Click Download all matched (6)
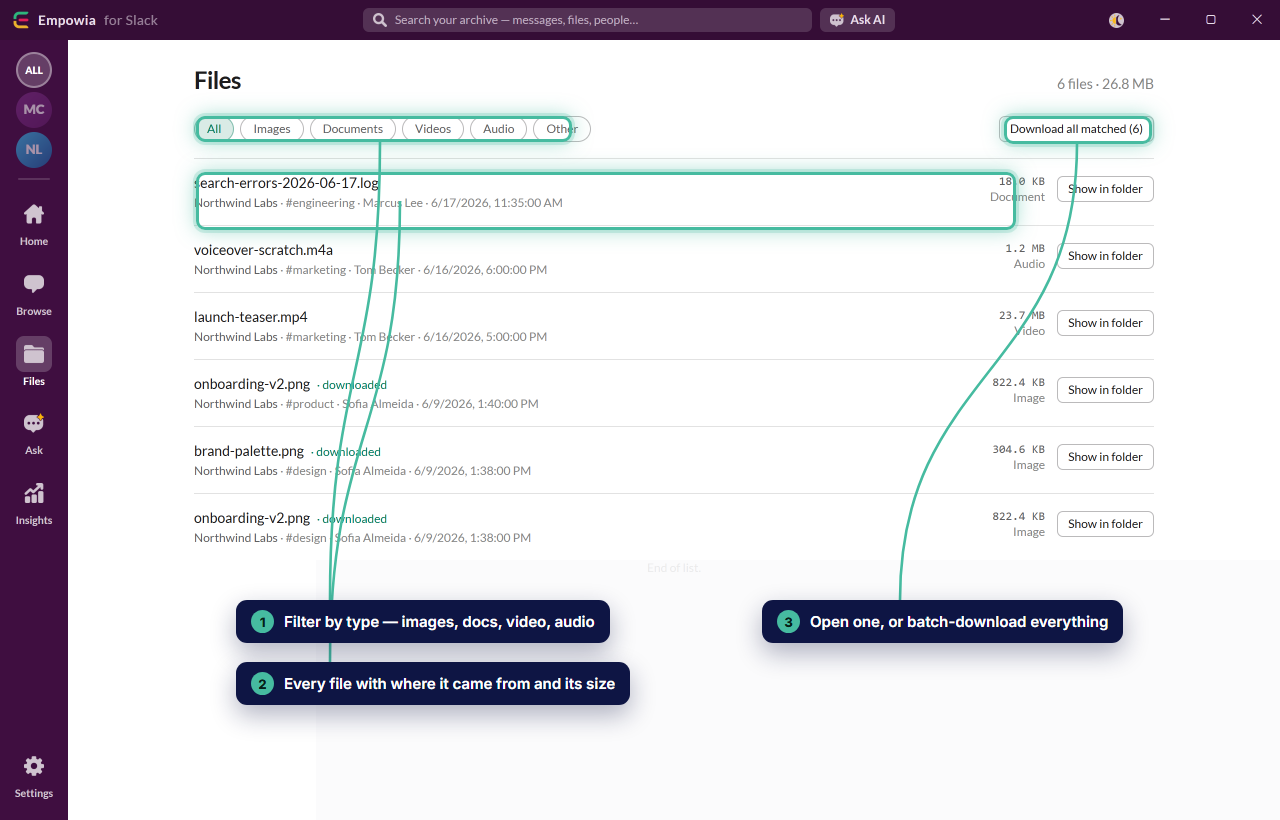 1076,129
